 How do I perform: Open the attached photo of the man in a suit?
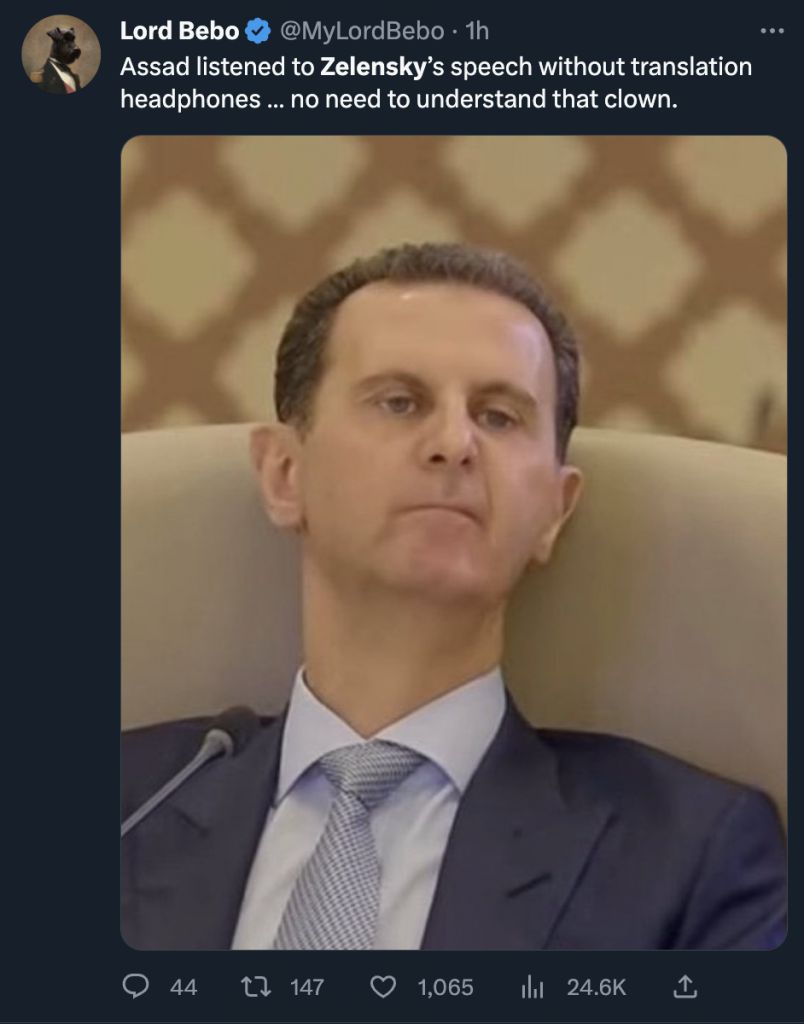click(453, 542)
